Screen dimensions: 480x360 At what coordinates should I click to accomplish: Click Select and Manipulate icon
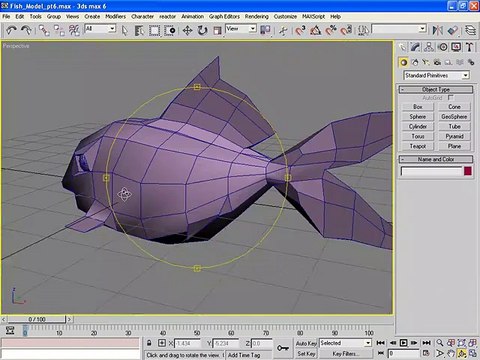pyautogui.click(x=283, y=31)
